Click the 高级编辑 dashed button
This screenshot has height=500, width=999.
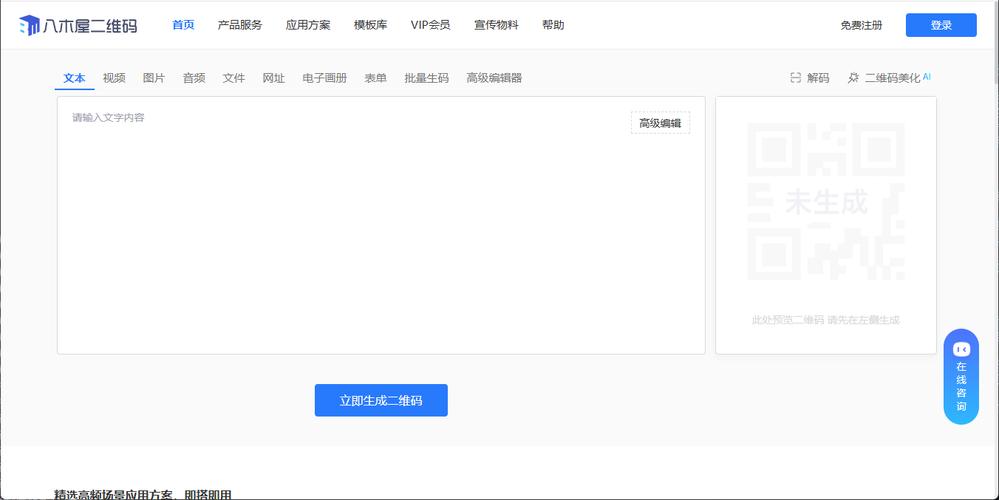[x=660, y=123]
